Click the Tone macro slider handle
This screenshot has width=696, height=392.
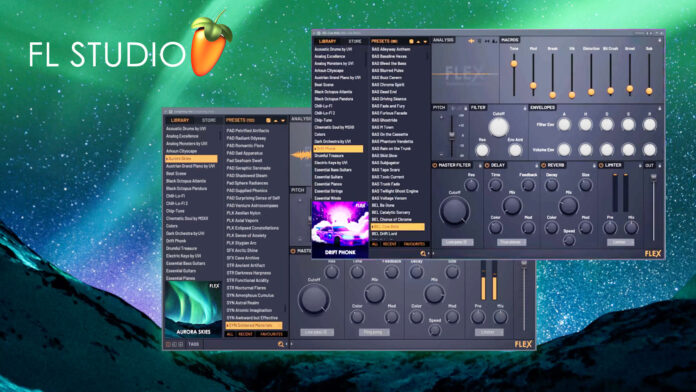pyautogui.click(x=514, y=63)
